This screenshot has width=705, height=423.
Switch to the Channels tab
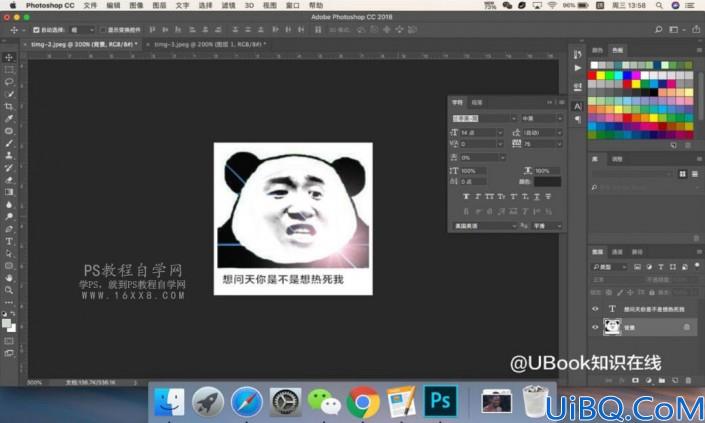617,252
